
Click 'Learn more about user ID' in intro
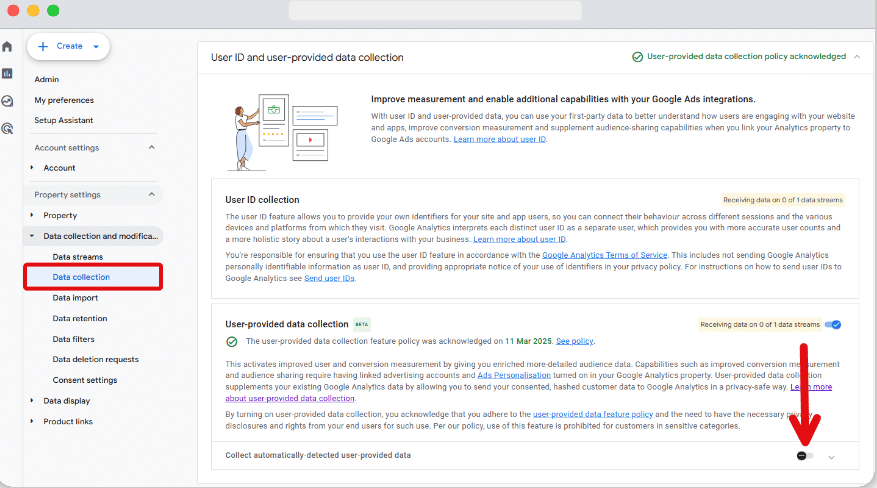(x=499, y=139)
